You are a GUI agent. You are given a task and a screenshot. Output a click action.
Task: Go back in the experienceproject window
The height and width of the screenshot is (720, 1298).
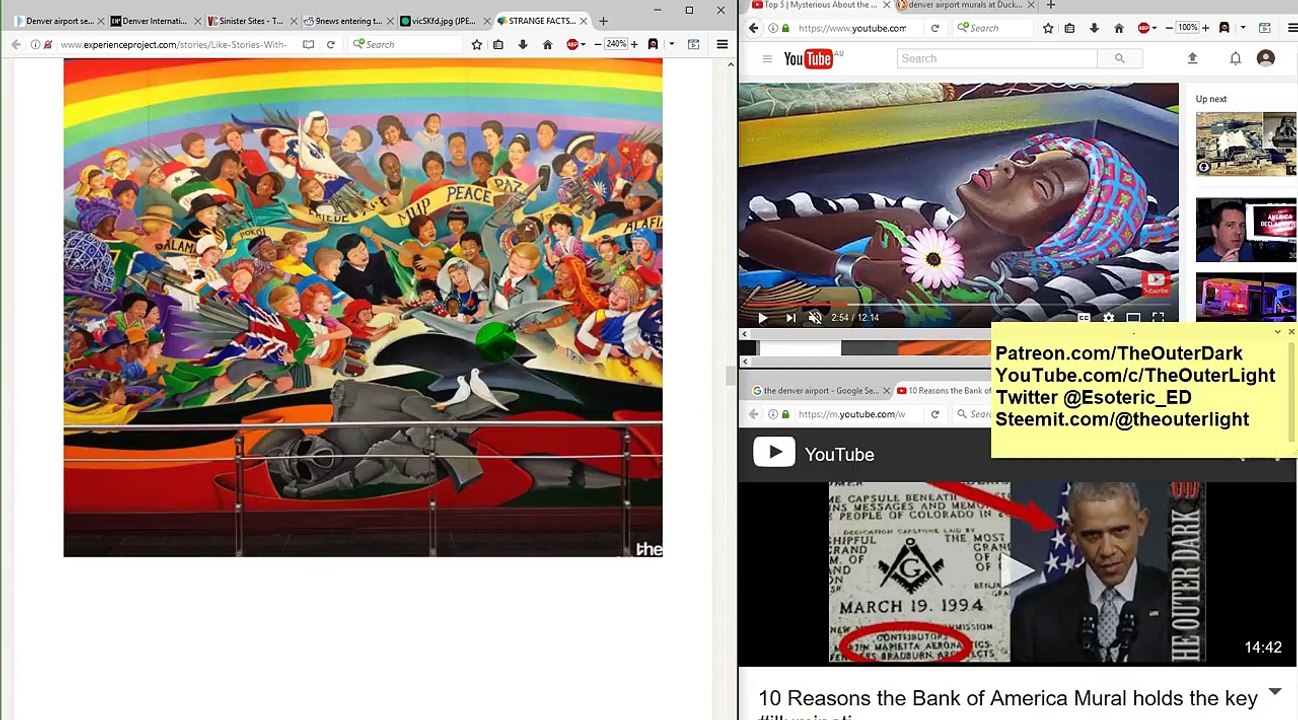[x=16, y=44]
